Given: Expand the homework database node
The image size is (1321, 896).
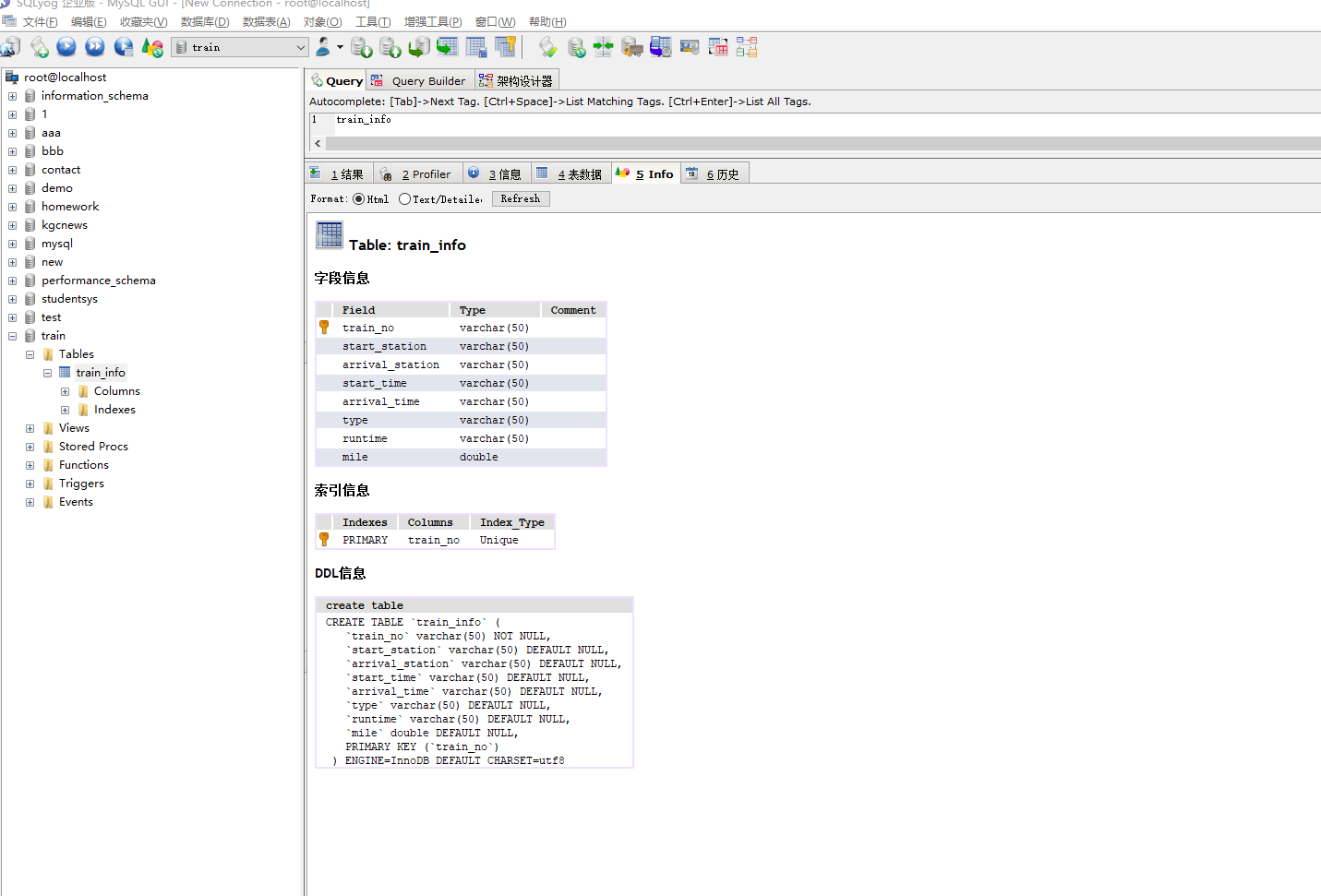Looking at the screenshot, I should pyautogui.click(x=12, y=207).
